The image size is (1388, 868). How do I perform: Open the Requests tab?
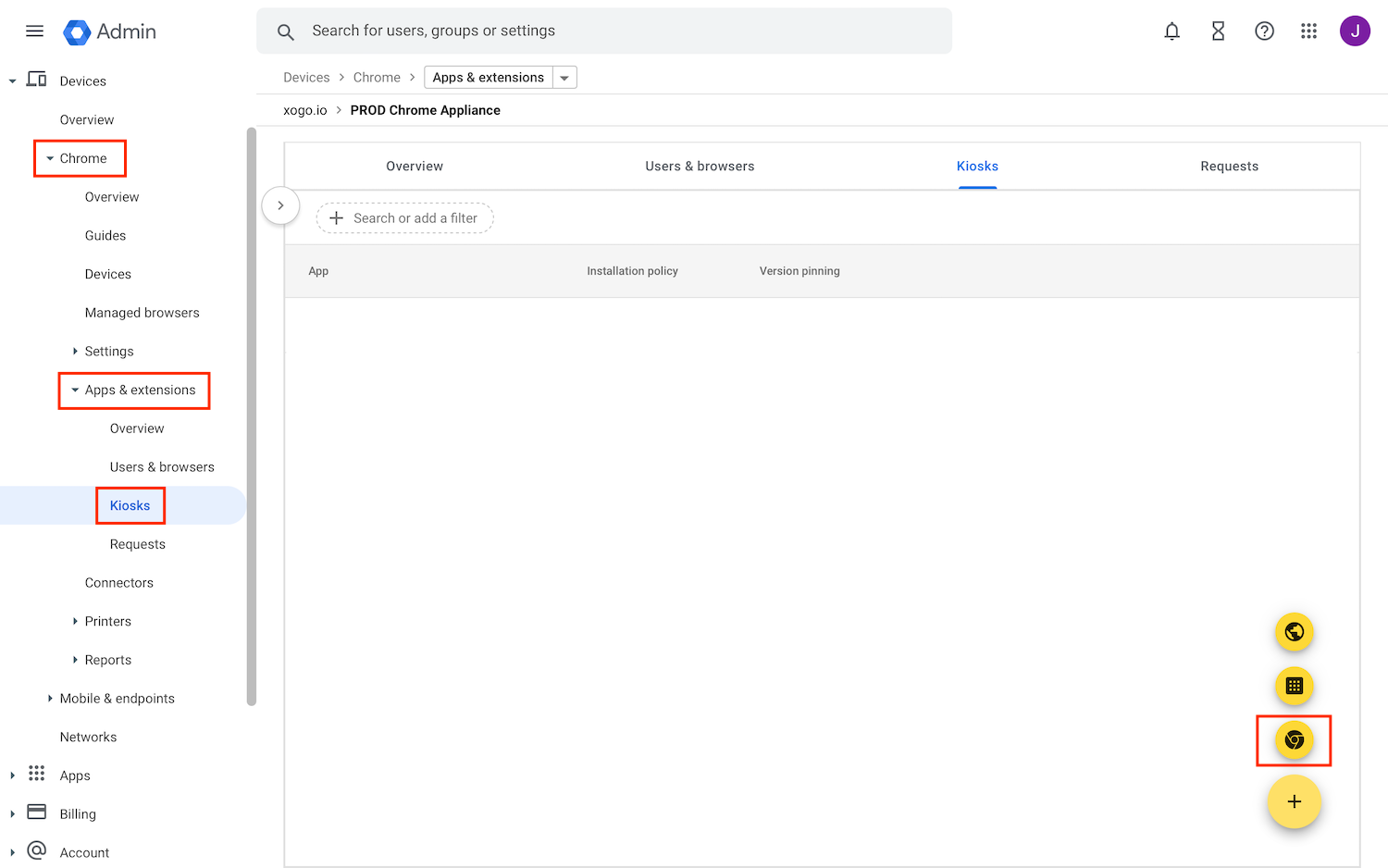click(x=1229, y=166)
